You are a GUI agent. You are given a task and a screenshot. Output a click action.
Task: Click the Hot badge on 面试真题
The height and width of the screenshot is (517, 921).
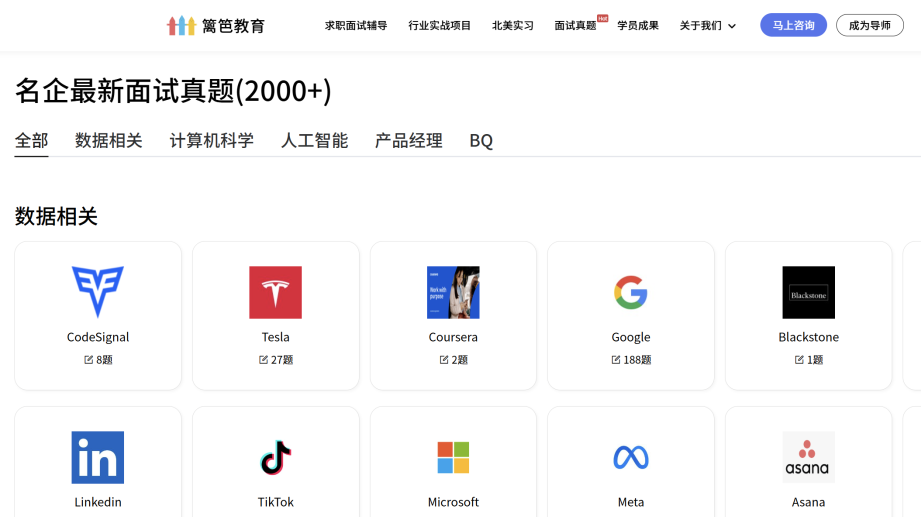[x=603, y=18]
